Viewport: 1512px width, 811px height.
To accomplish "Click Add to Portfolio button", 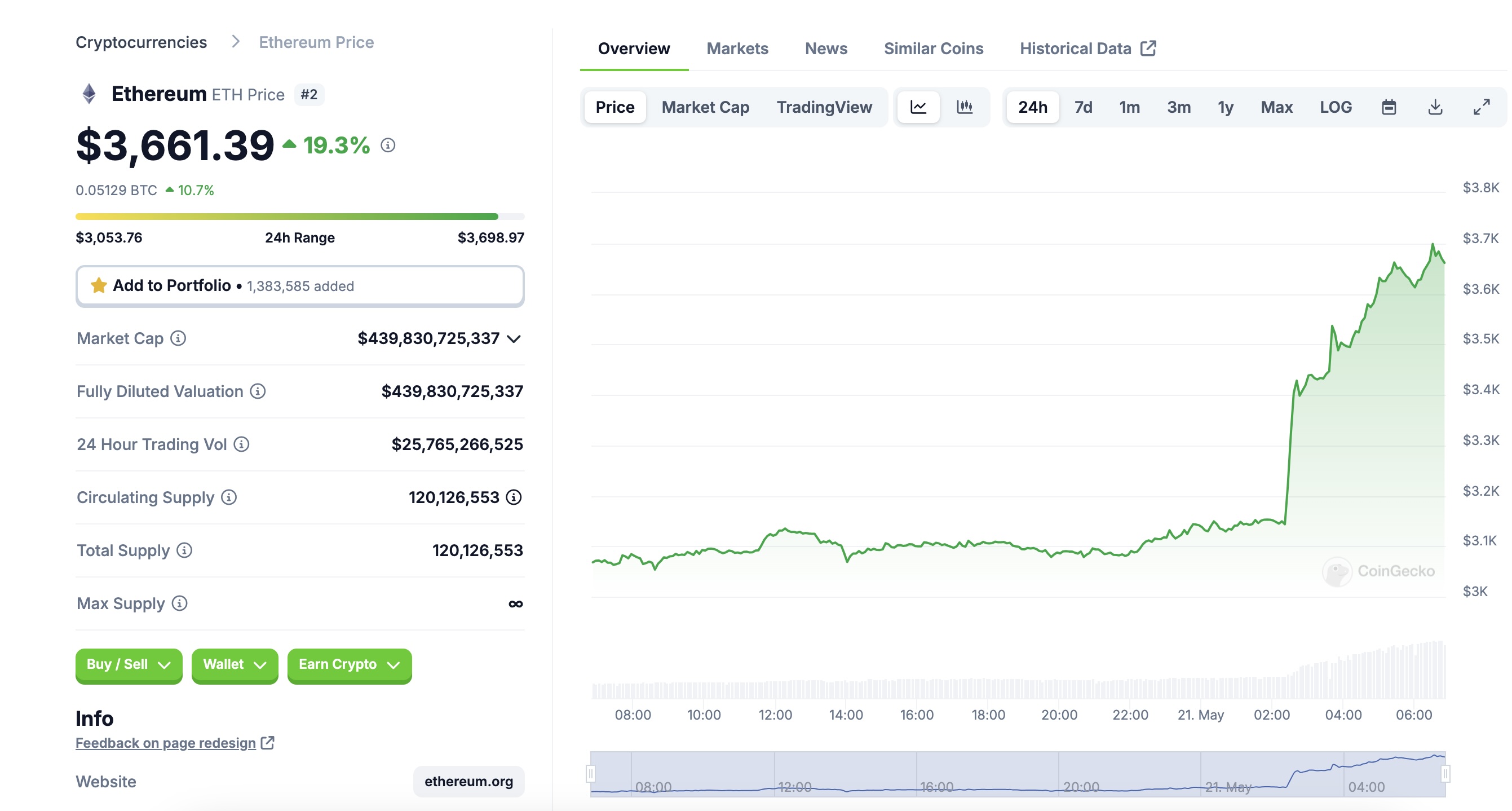I will (x=300, y=286).
